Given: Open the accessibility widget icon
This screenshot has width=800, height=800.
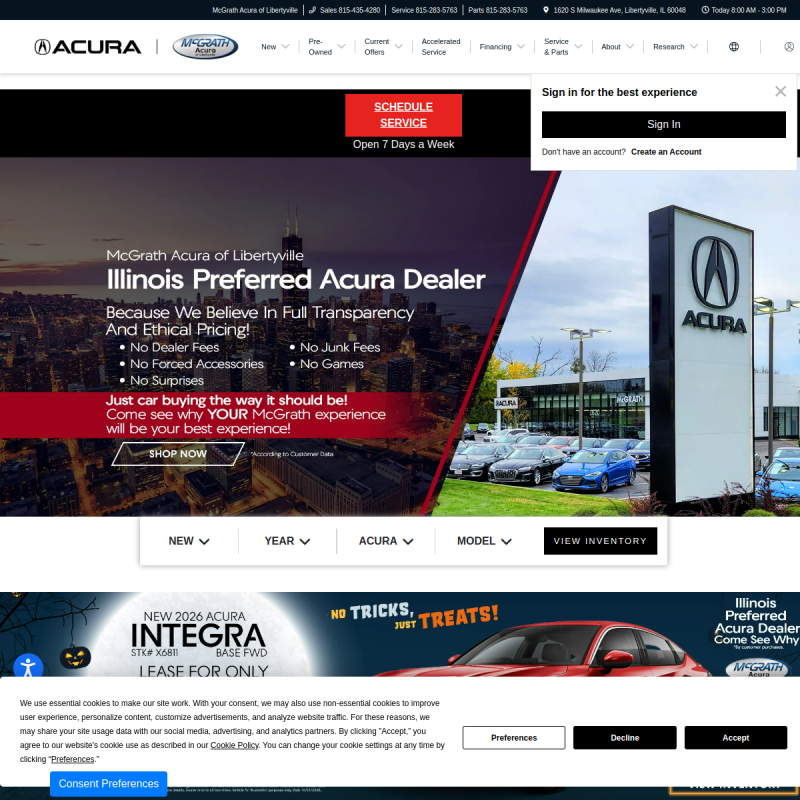Looking at the screenshot, I should tap(28, 667).
